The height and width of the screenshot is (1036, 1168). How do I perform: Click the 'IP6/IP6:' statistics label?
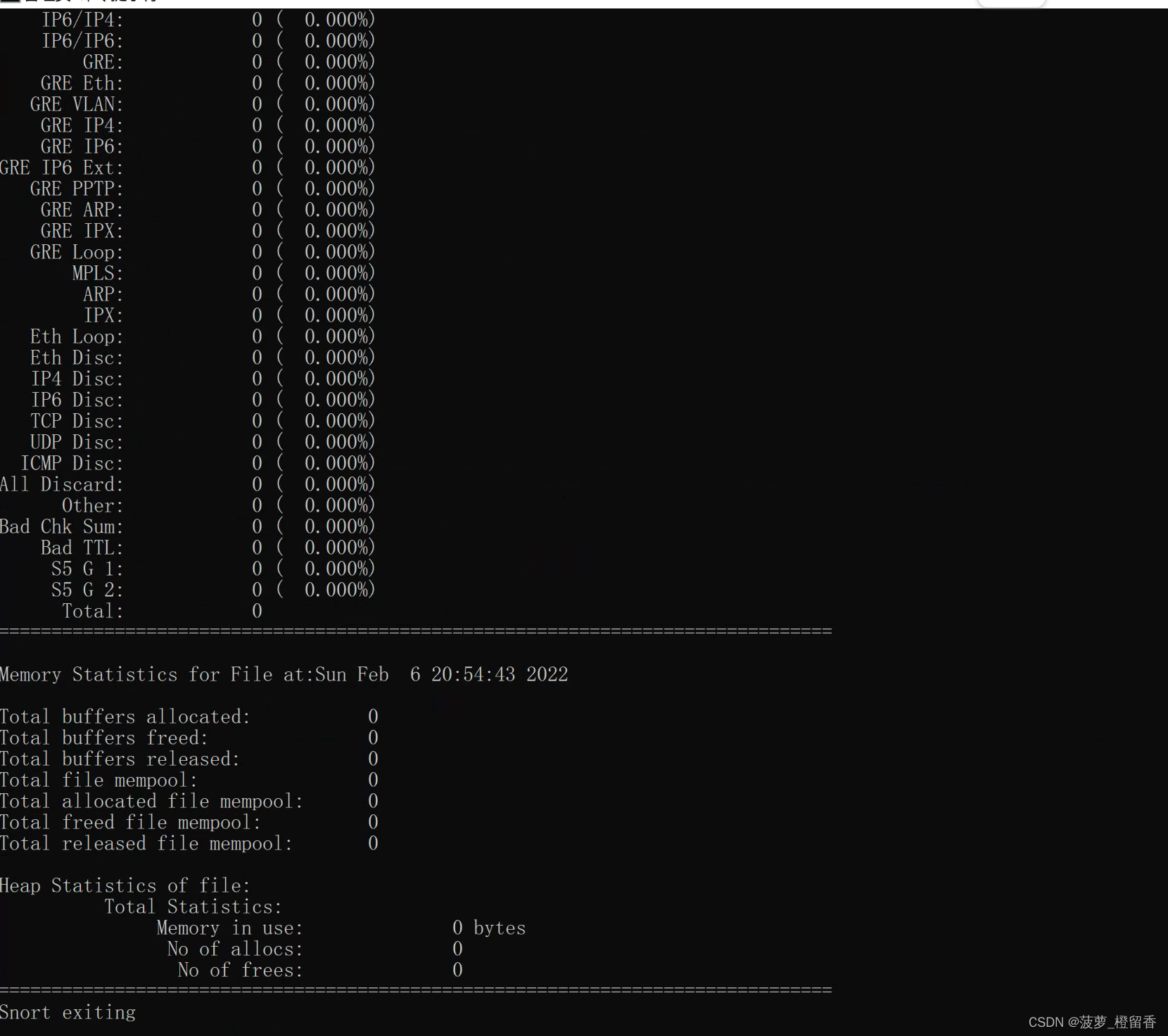(82, 41)
